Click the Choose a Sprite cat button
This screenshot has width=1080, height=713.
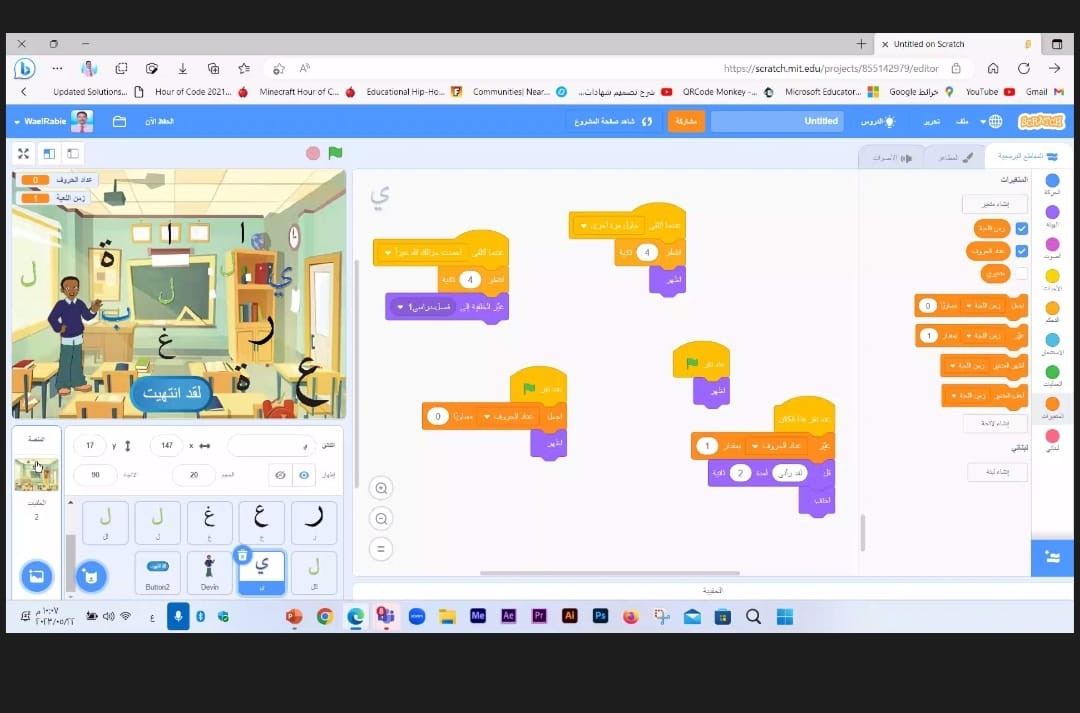pyautogui.click(x=91, y=576)
